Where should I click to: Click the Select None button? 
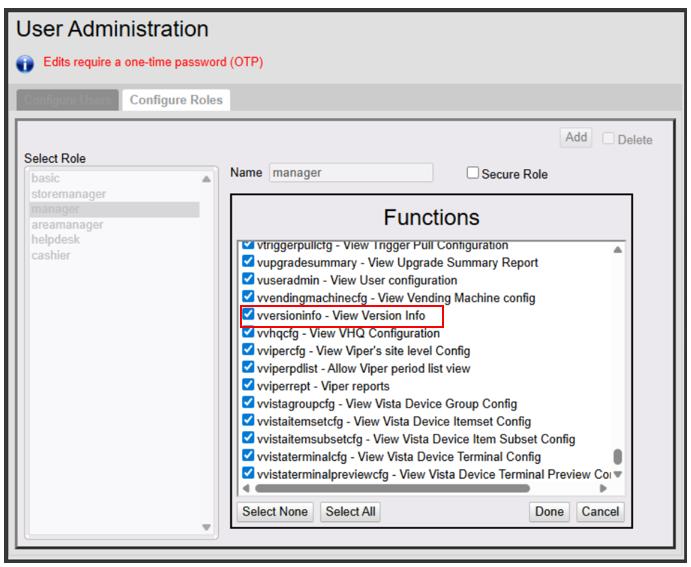point(275,511)
